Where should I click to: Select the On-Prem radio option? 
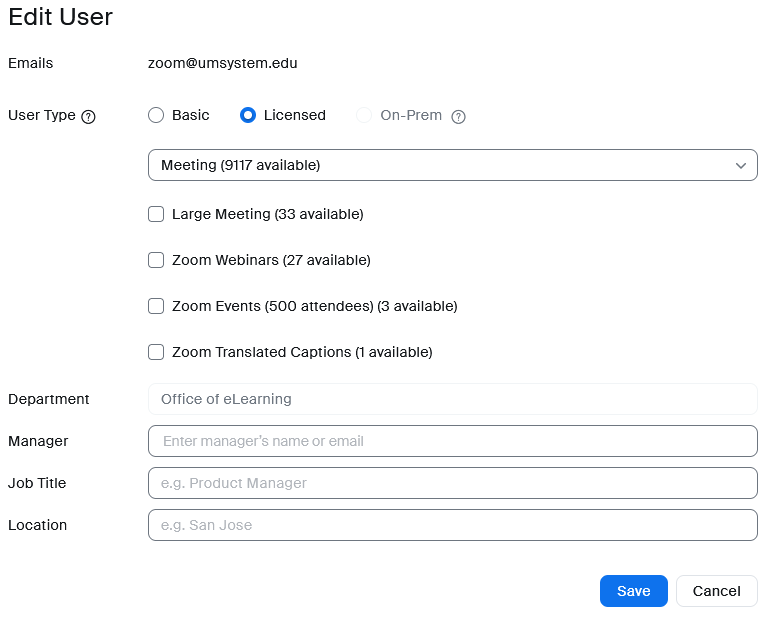tap(364, 115)
